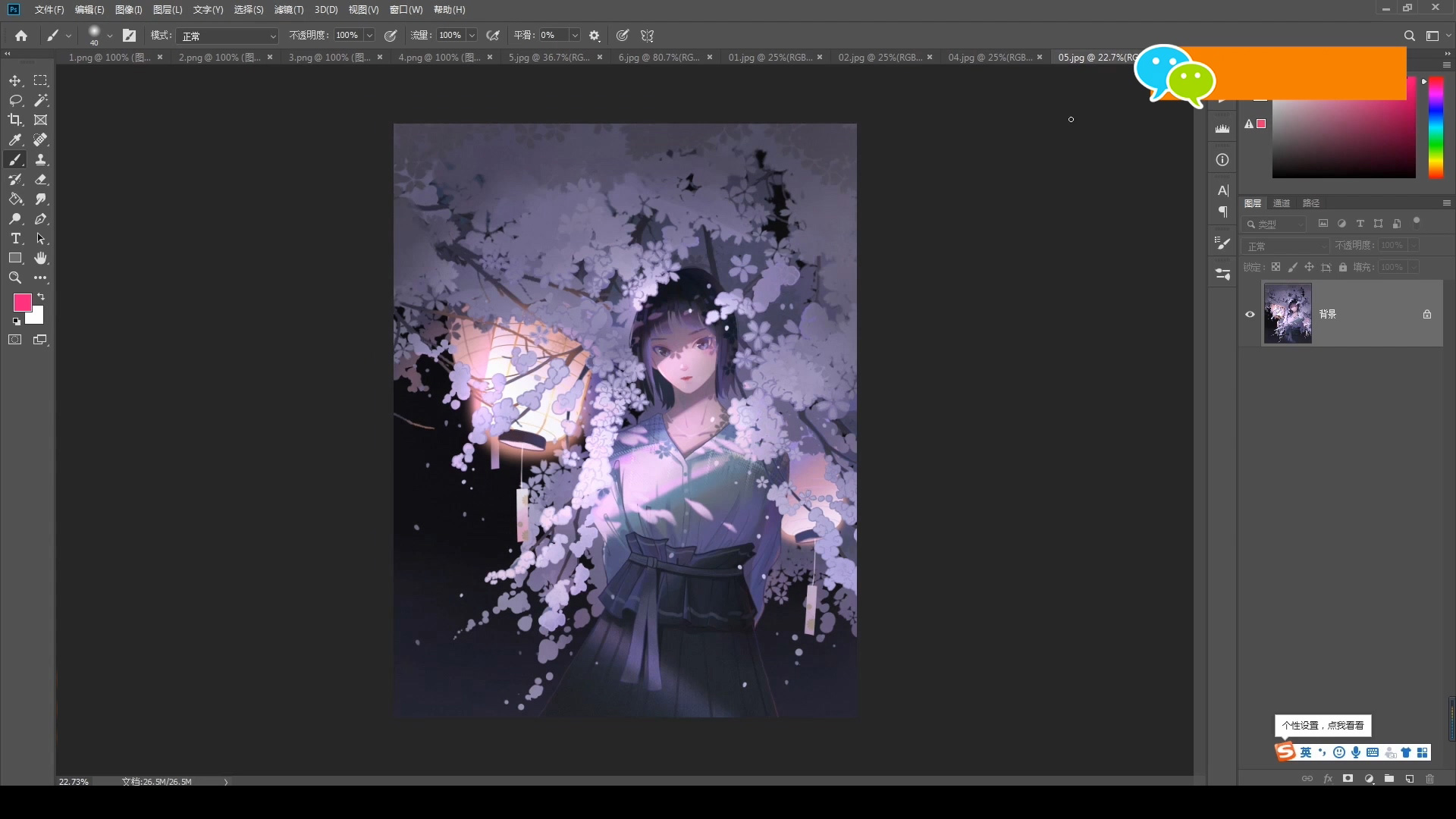
Task: Open the 图像(I) menu
Action: 128,10
